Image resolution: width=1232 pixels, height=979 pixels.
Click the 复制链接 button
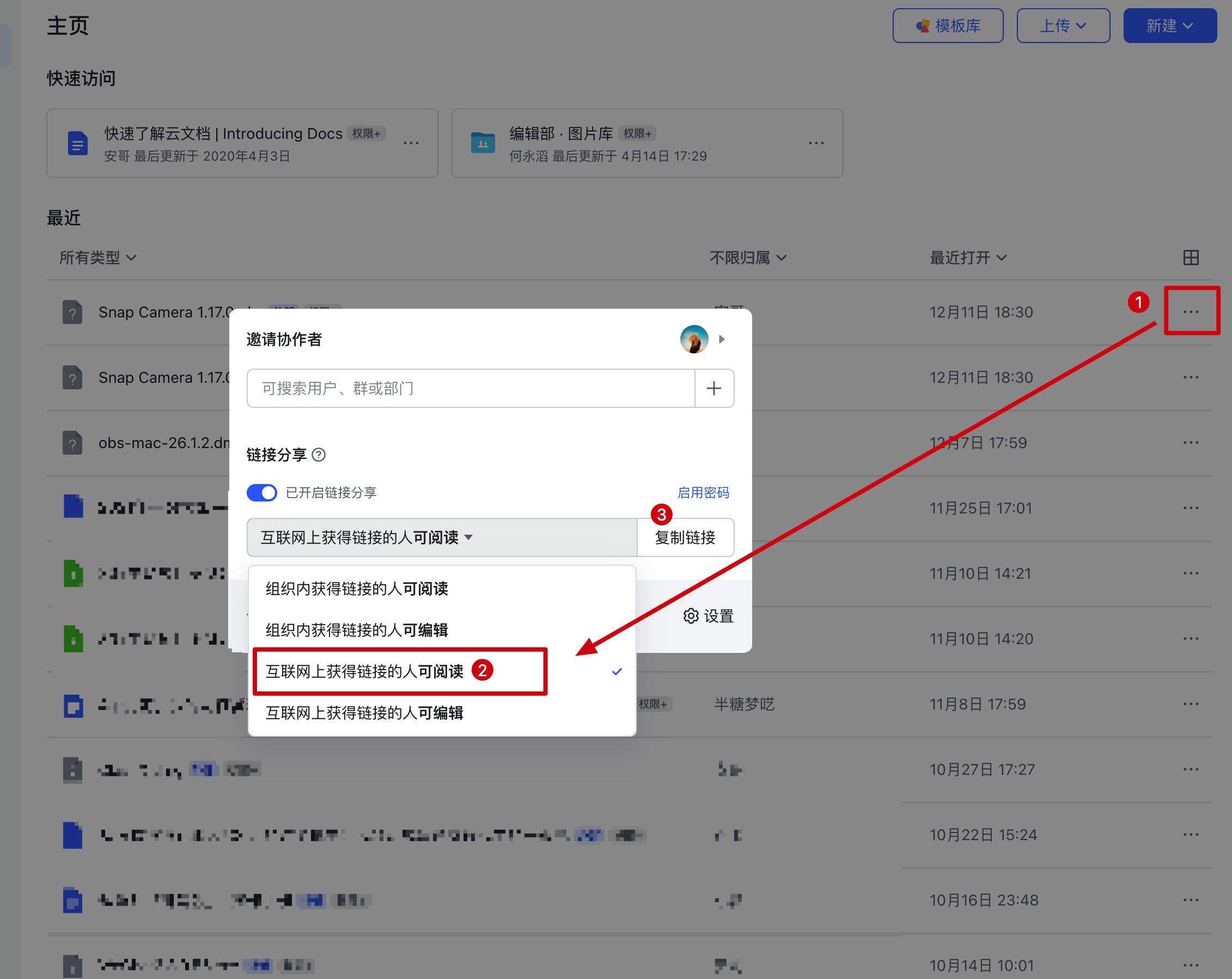tap(685, 537)
